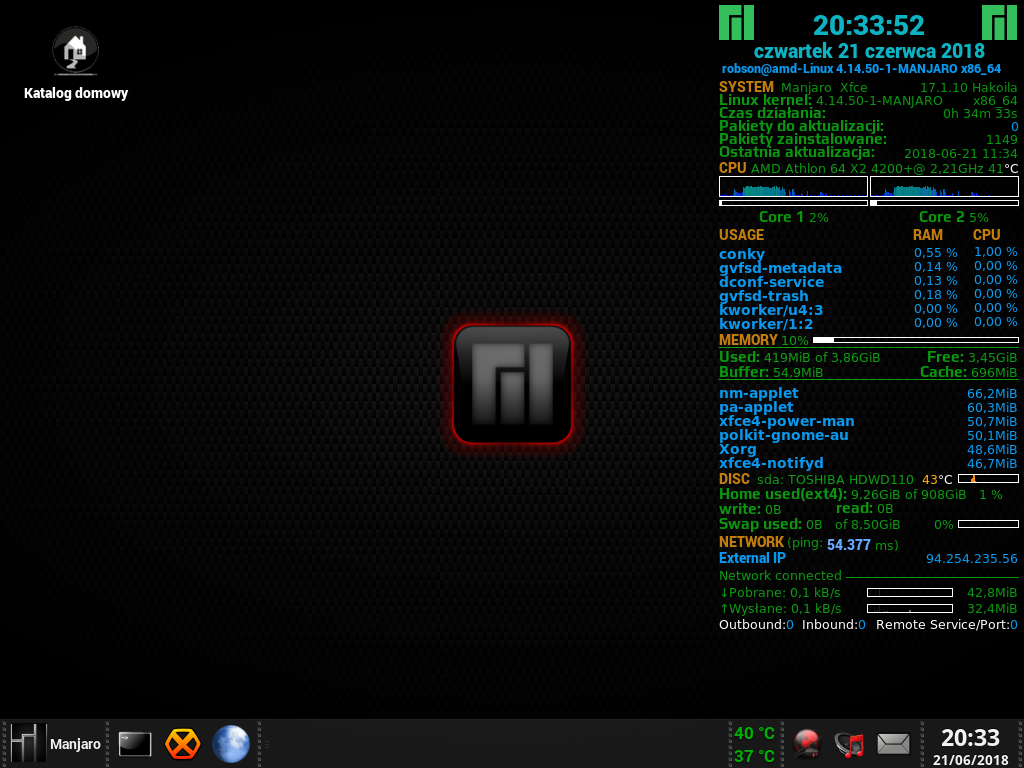The image size is (1024, 768).
Task: Click the robson@amd-Linux host line
Action: click(861, 69)
